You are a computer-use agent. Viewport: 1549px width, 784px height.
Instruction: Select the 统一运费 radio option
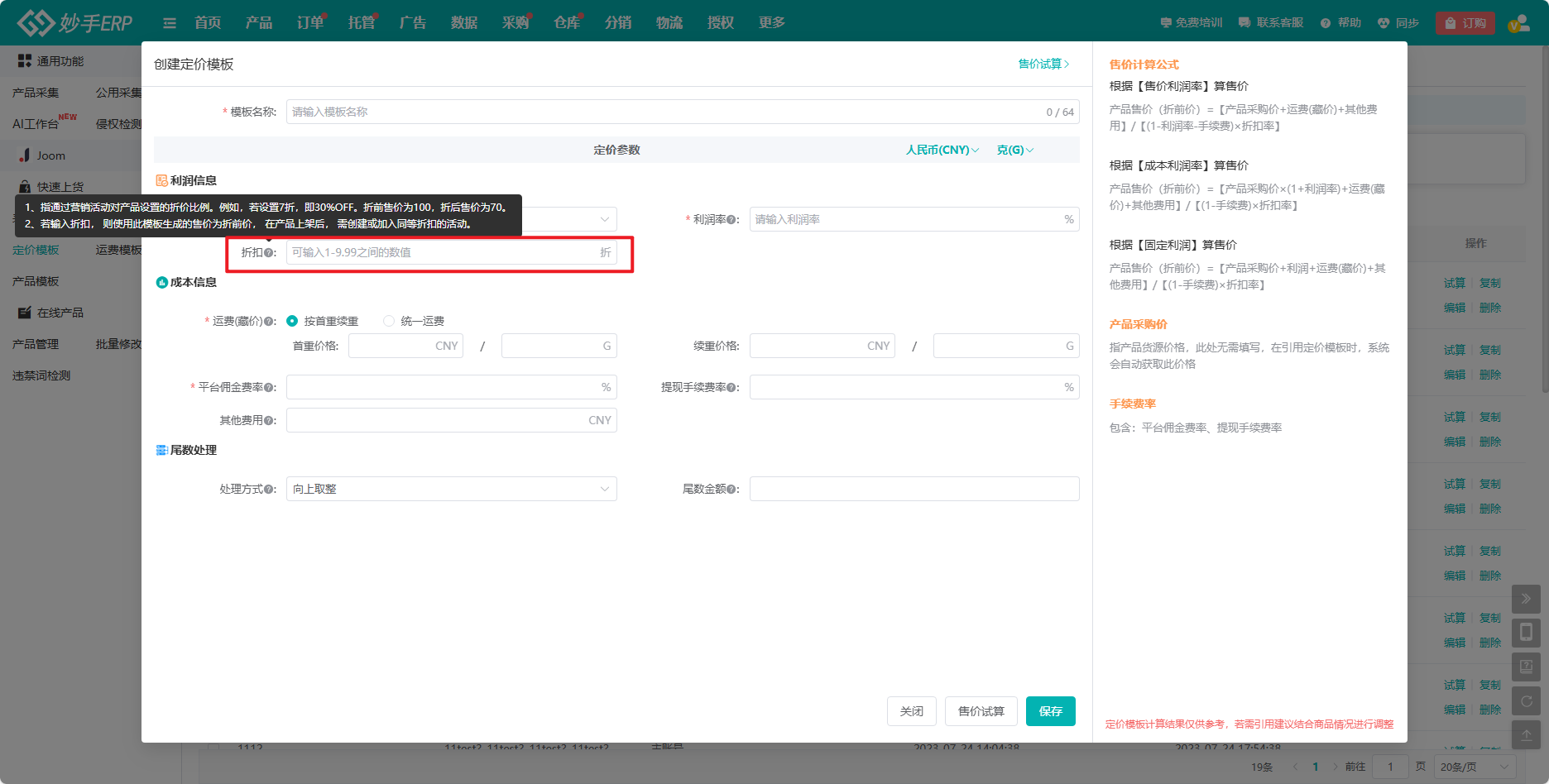(x=389, y=321)
